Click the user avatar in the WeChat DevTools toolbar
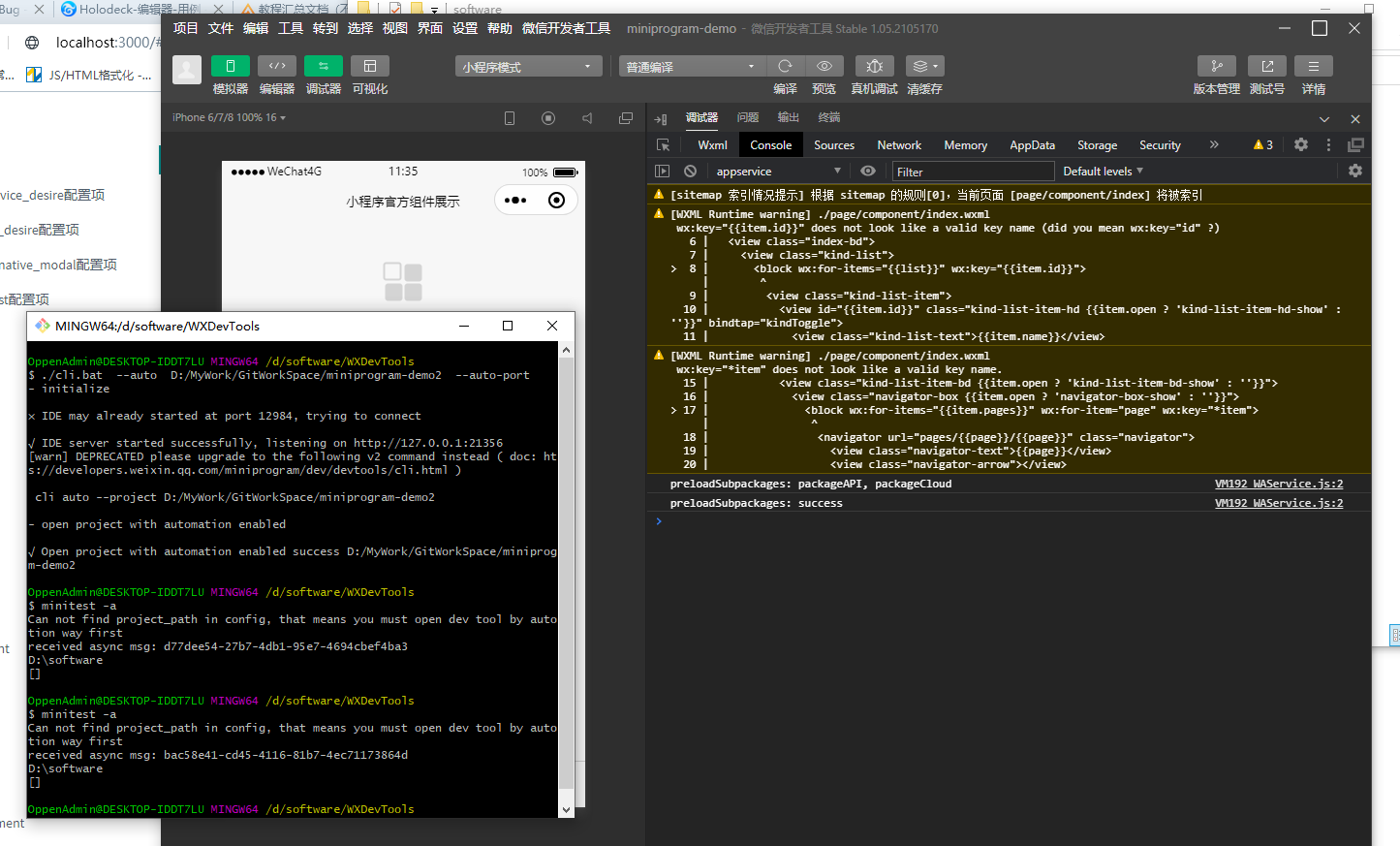This screenshot has height=846, width=1400. (x=187, y=69)
